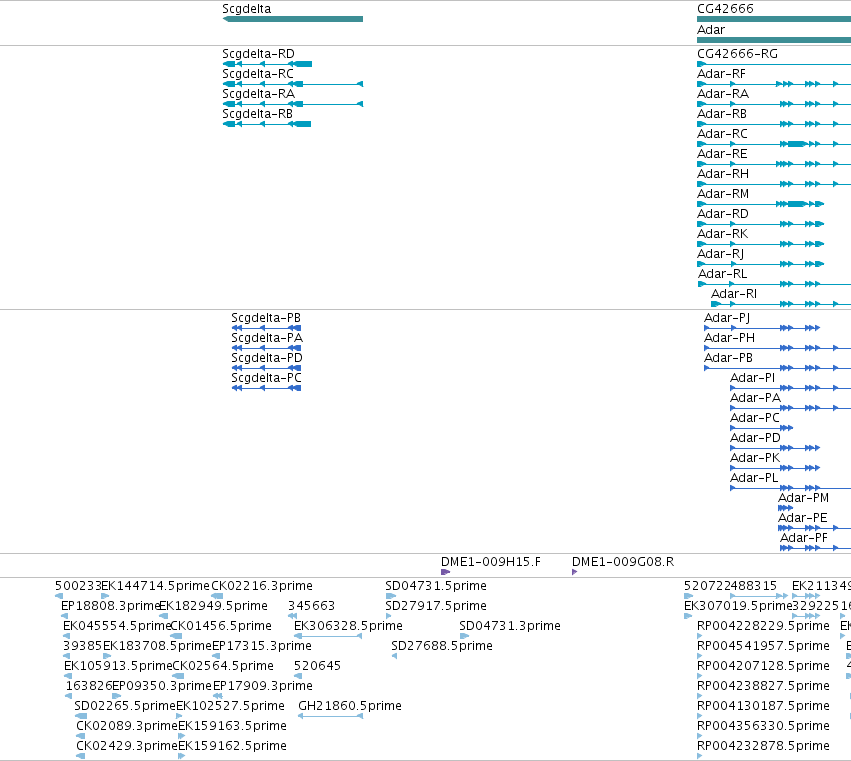
Task: Select EST RP004228229.5prime
Action: click(763, 626)
